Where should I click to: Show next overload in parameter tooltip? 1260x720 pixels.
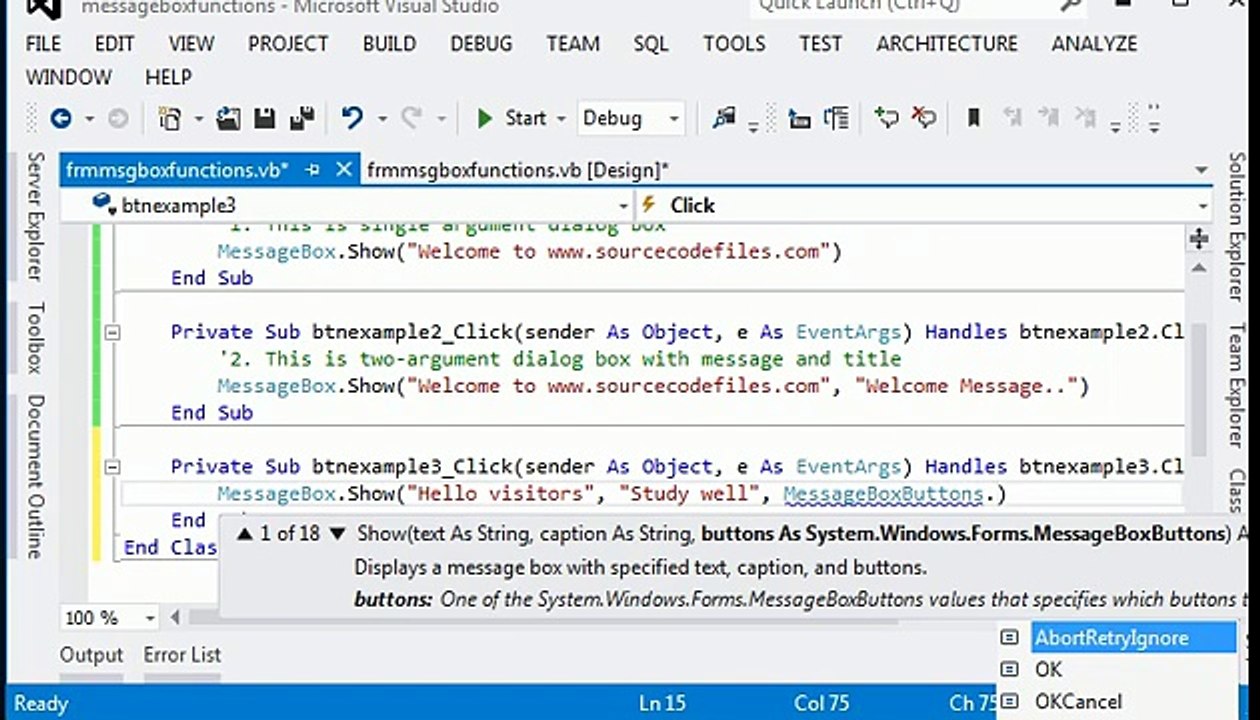coord(337,534)
